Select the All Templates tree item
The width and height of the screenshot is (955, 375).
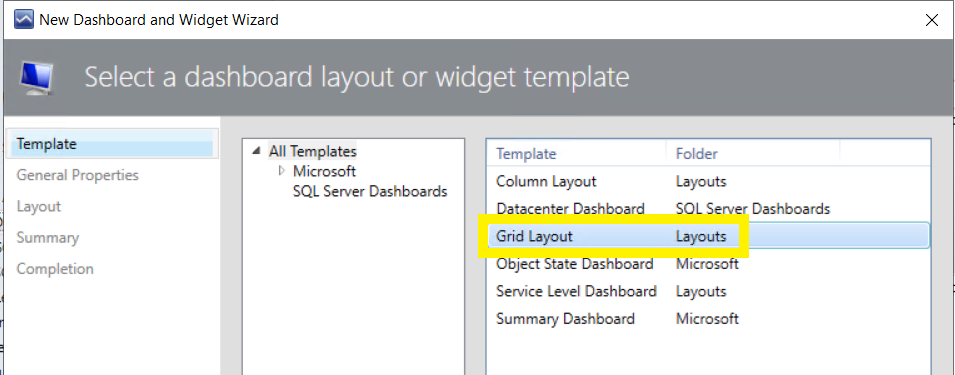click(x=312, y=151)
